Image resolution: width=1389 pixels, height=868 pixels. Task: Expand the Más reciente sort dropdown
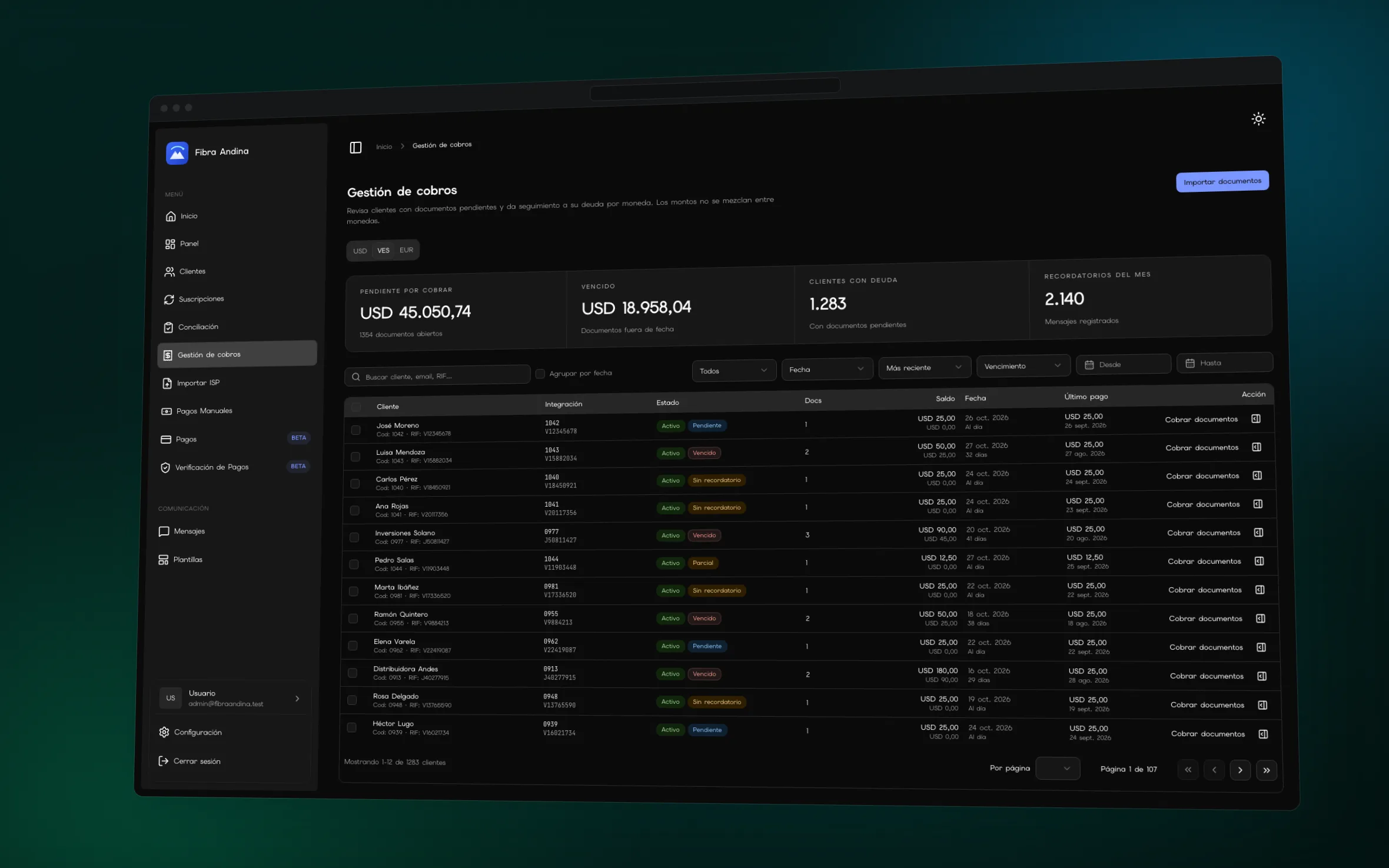pyautogui.click(x=924, y=367)
